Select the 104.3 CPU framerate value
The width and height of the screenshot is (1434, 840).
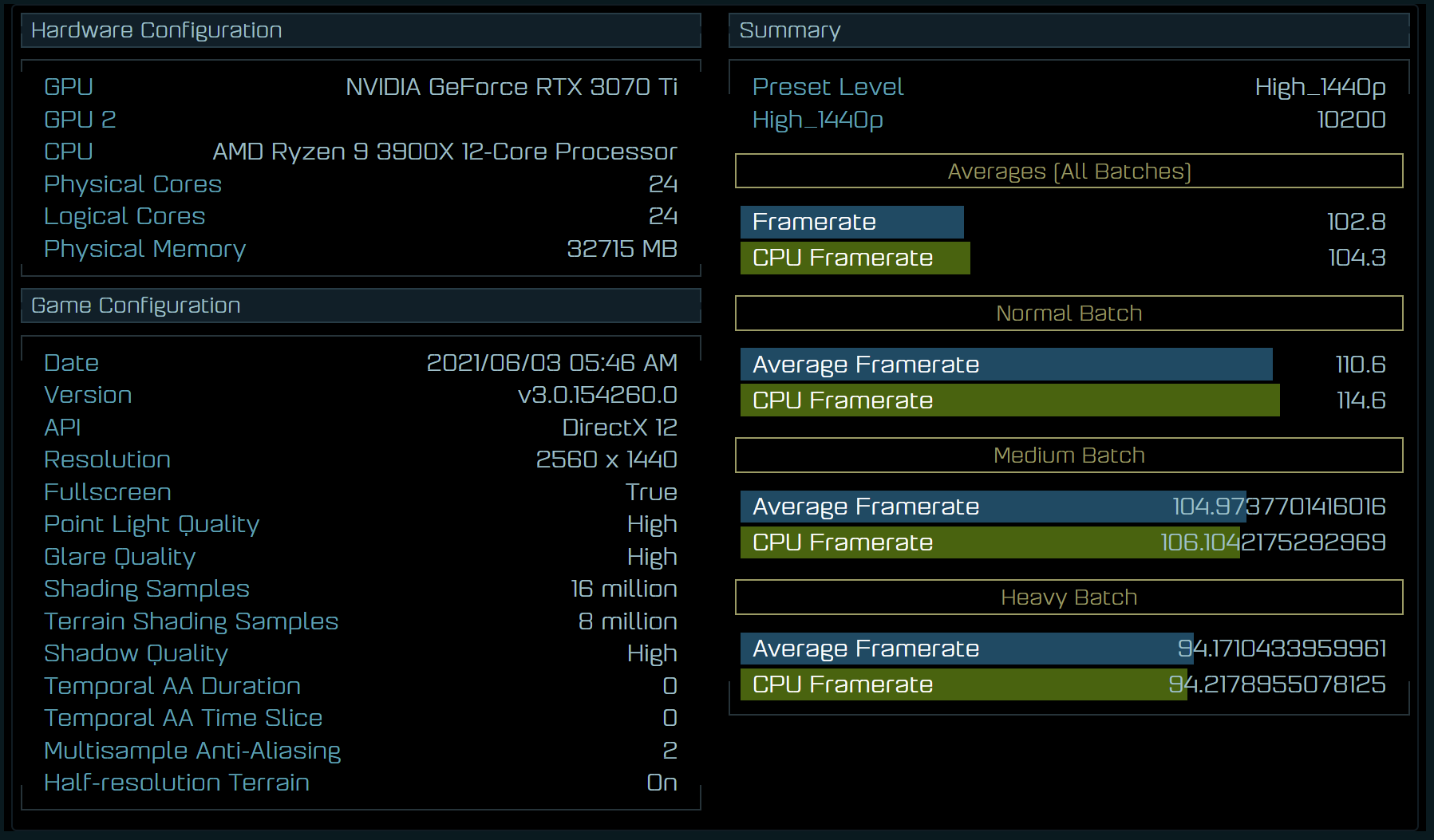[x=1357, y=258]
